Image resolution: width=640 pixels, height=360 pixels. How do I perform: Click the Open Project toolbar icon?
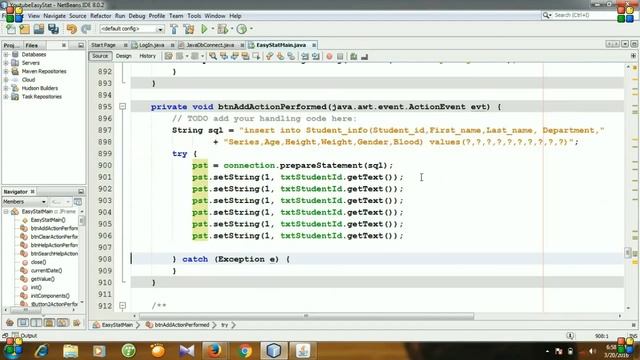[x=39, y=29]
